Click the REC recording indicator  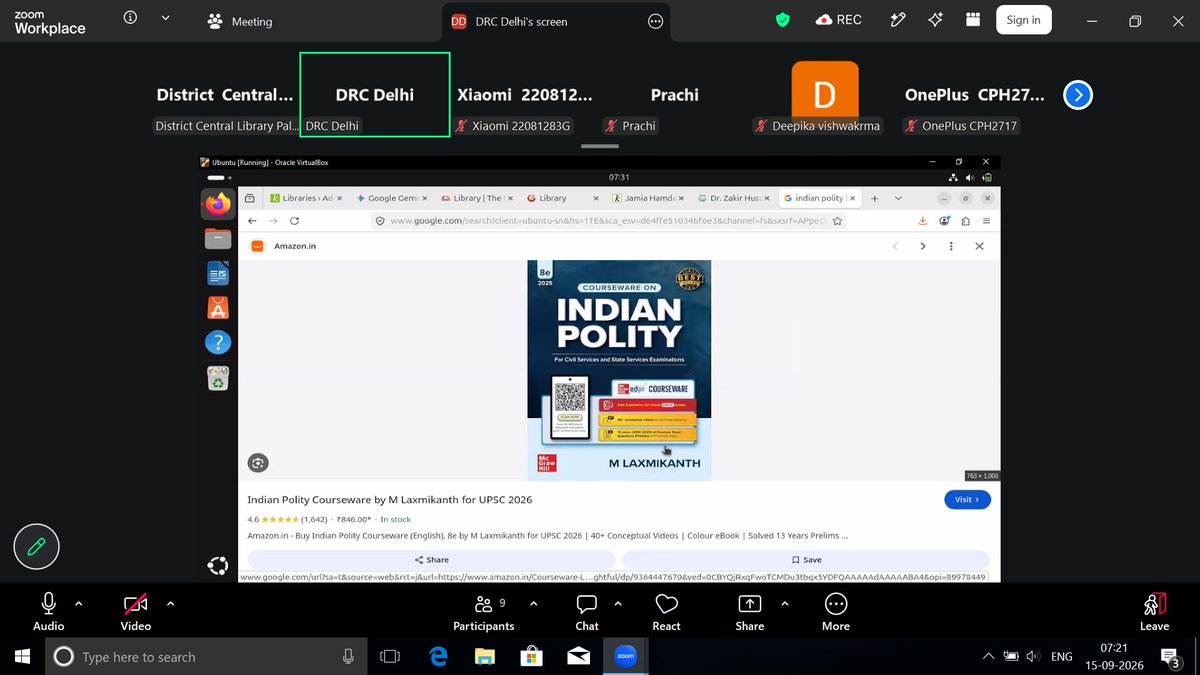tap(838, 20)
